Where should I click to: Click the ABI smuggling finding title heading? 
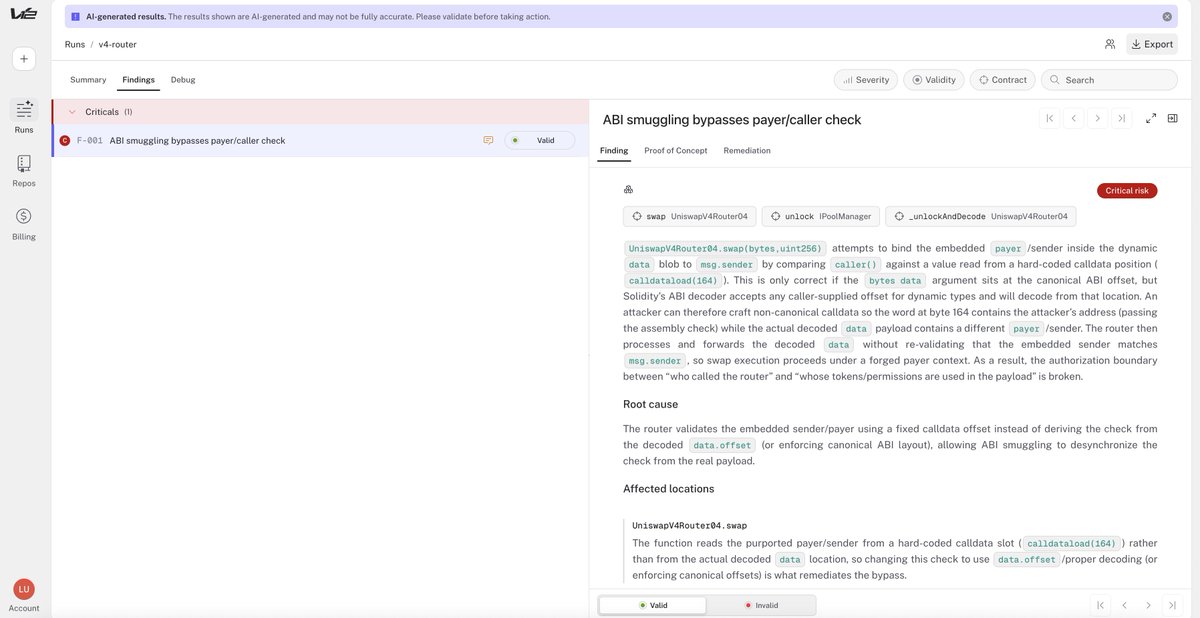pyautogui.click(x=732, y=119)
